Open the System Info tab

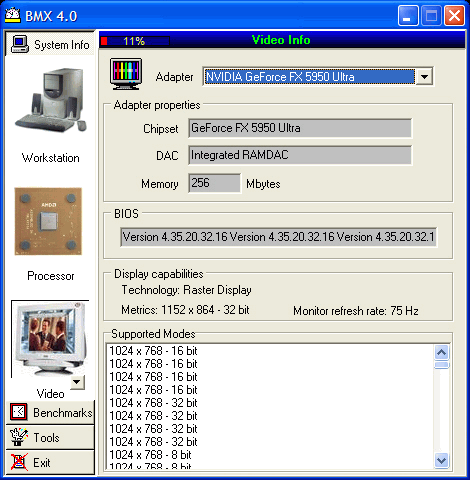tap(50, 44)
